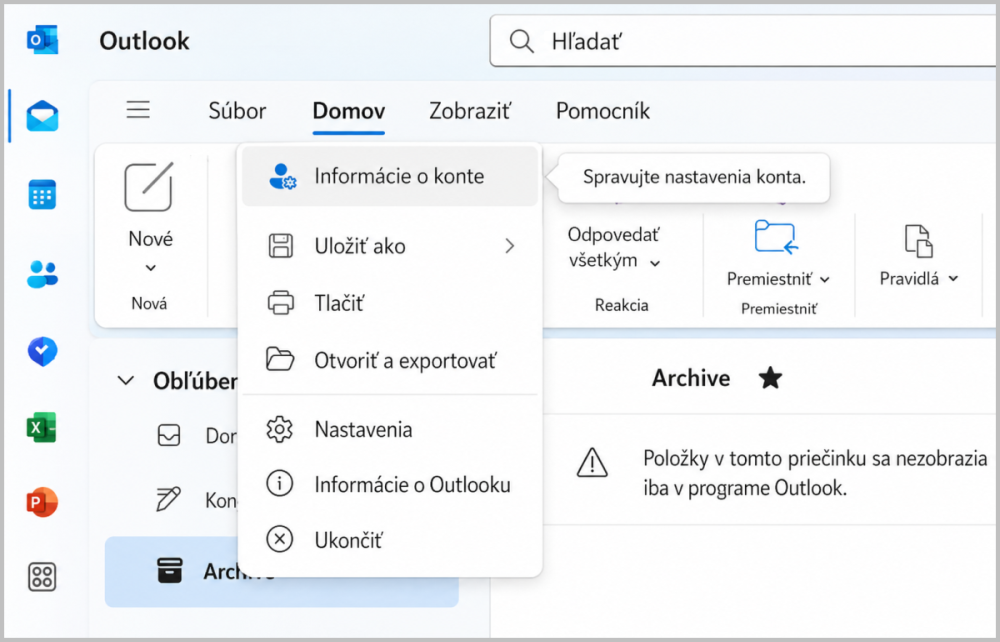Click the Outlook logo icon
This screenshot has height=642, width=1000.
42,40
